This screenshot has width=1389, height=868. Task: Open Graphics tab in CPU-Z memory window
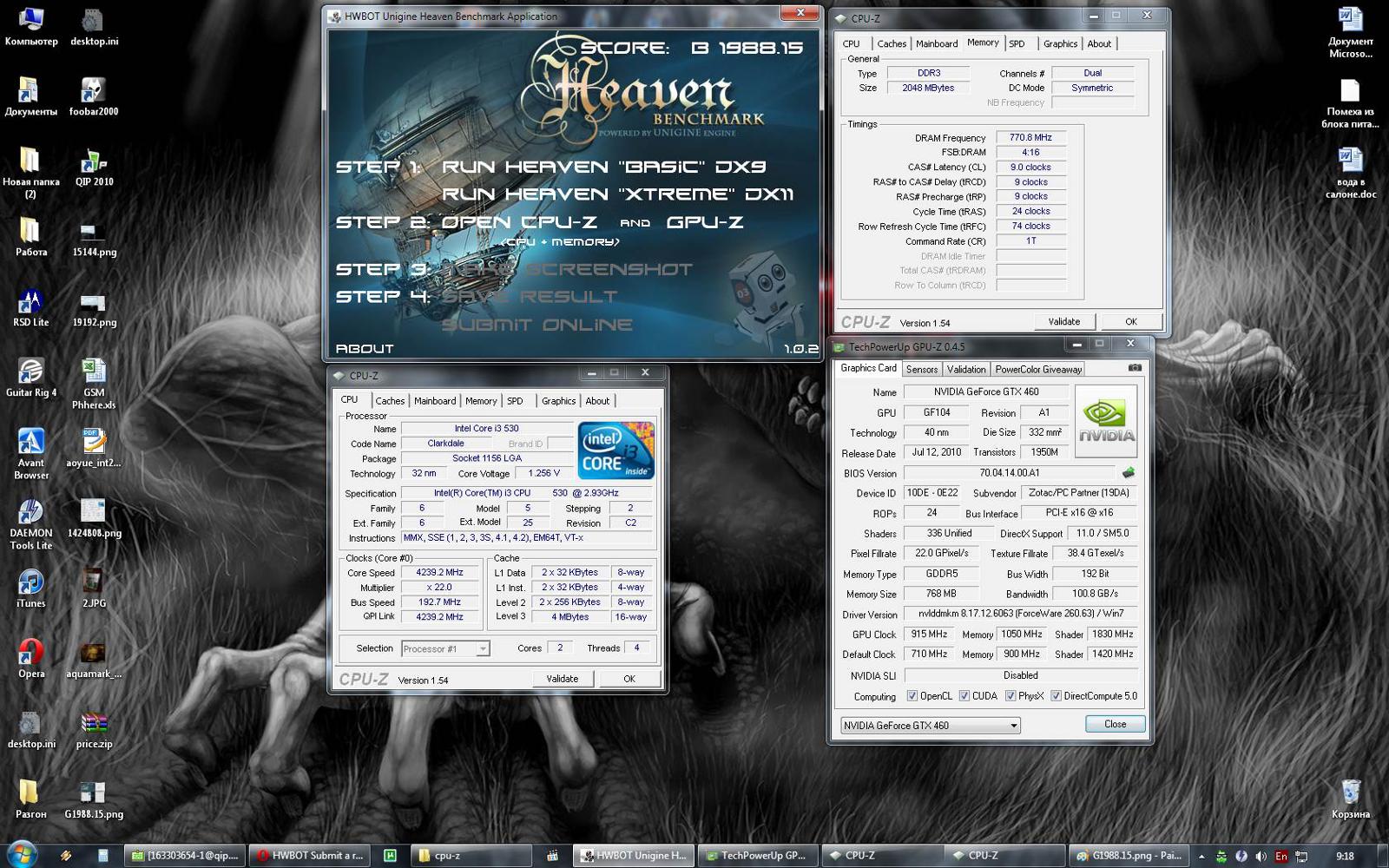pos(1060,43)
